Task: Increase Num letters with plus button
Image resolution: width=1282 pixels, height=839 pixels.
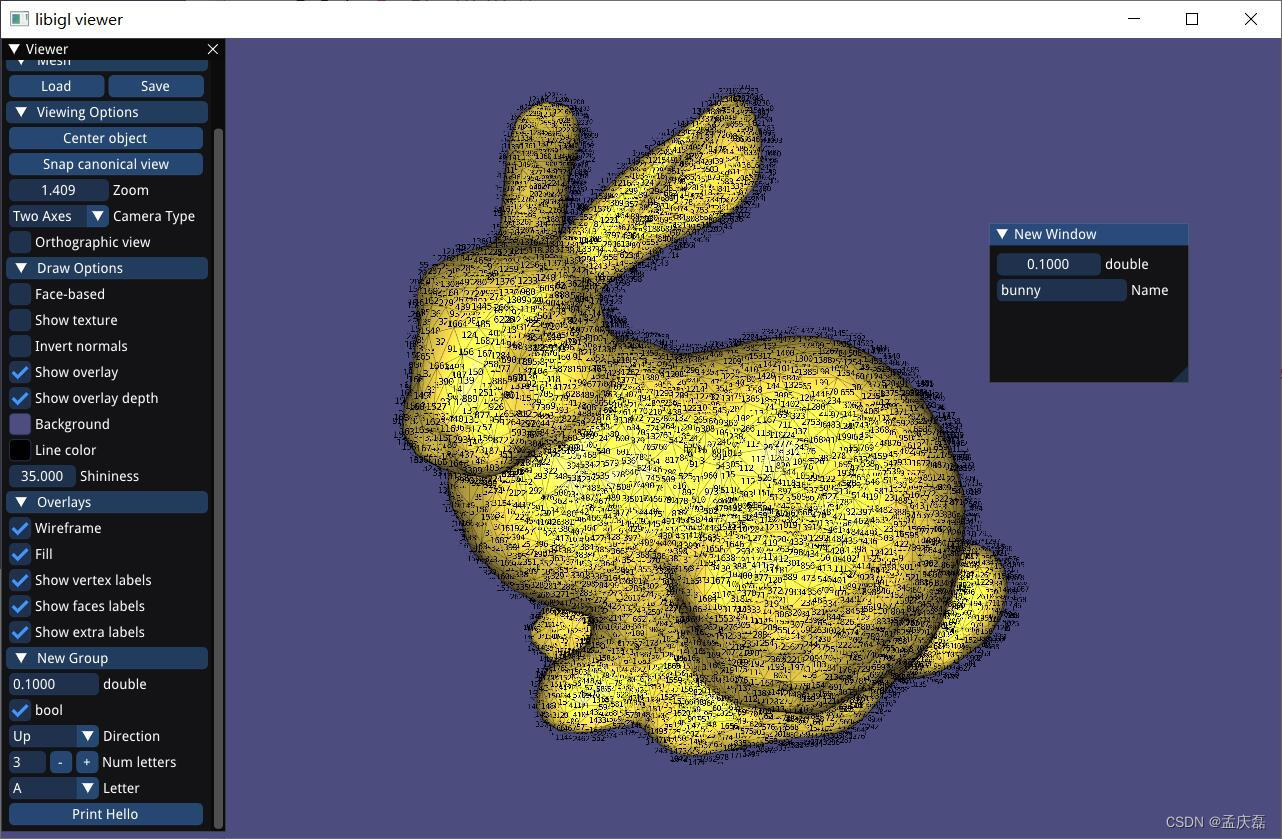Action: (x=87, y=762)
